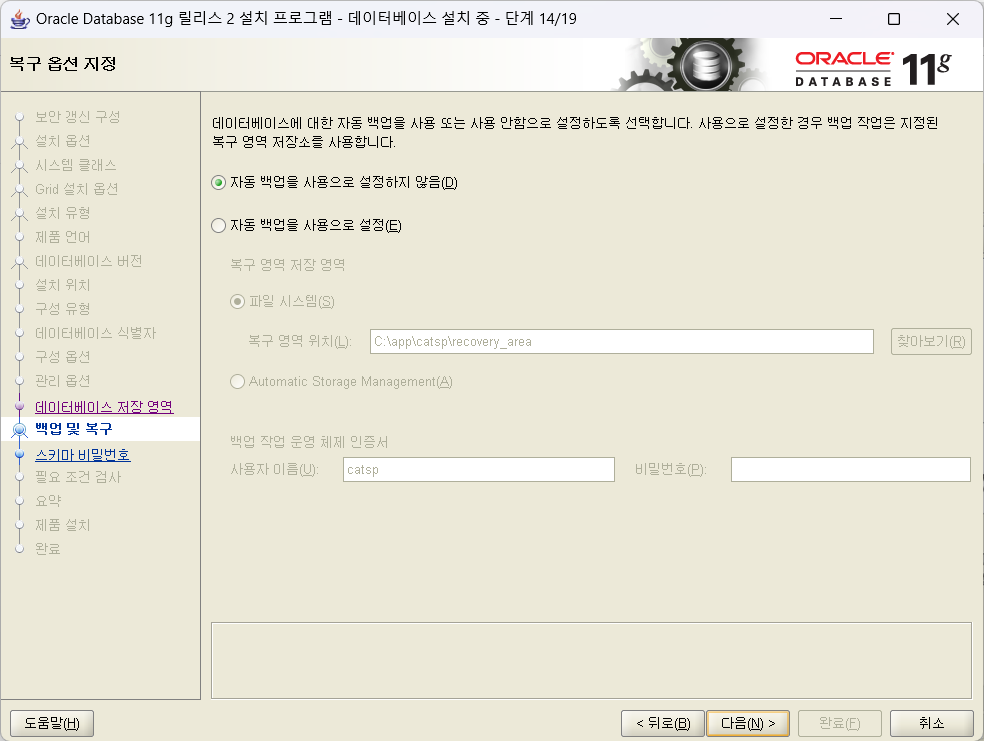
Task: Click the empty message area at bottom
Action: 591,661
